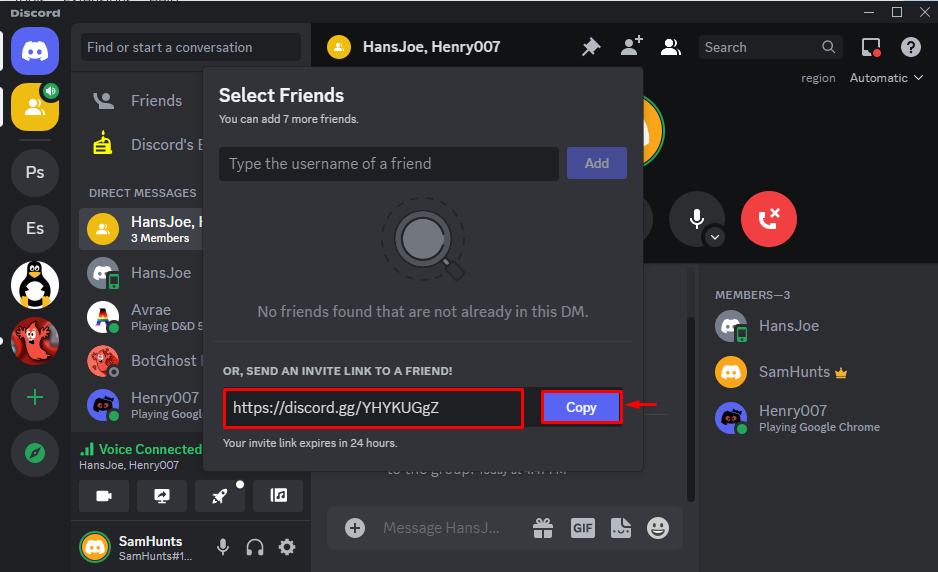Explore discoverable servers compass icon
The image size is (938, 572).
pos(35,453)
